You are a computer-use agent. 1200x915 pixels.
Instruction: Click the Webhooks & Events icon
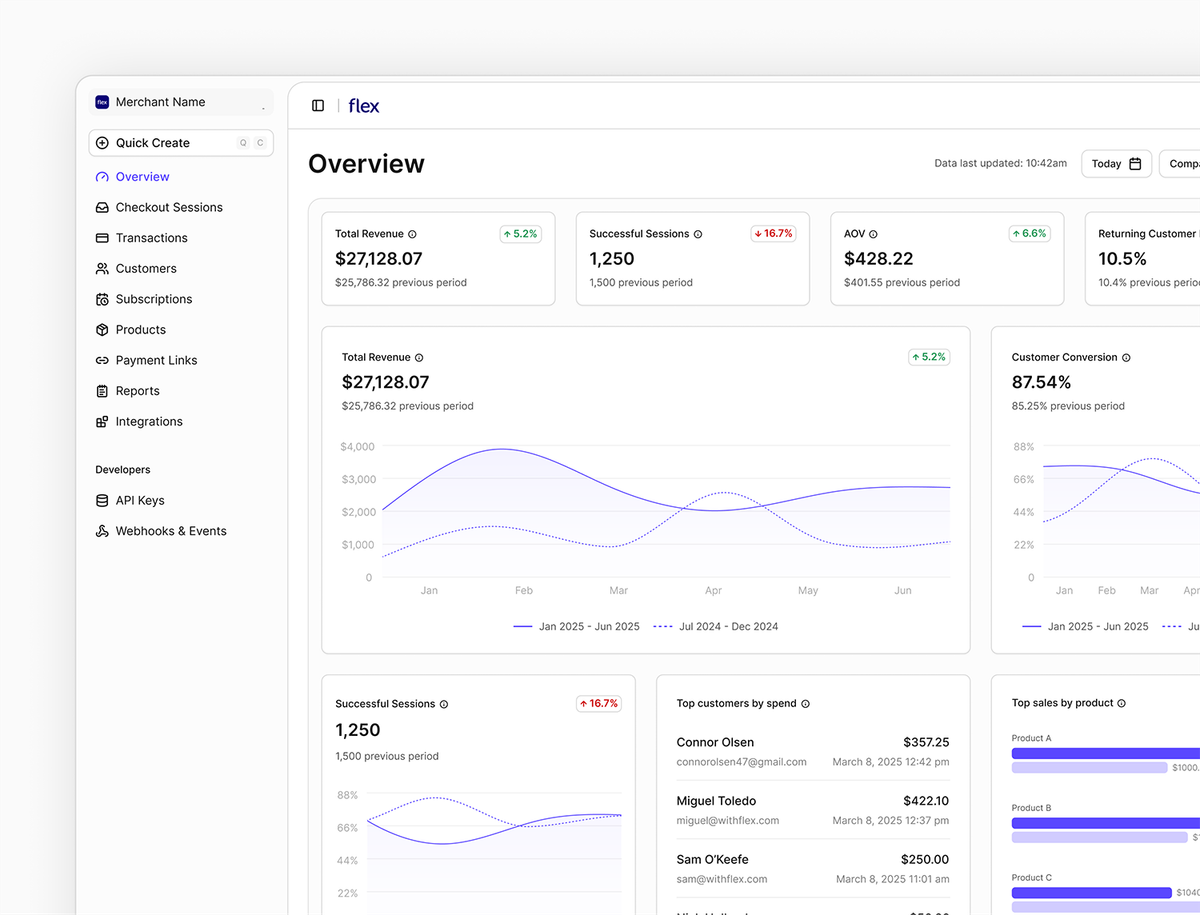click(x=102, y=531)
